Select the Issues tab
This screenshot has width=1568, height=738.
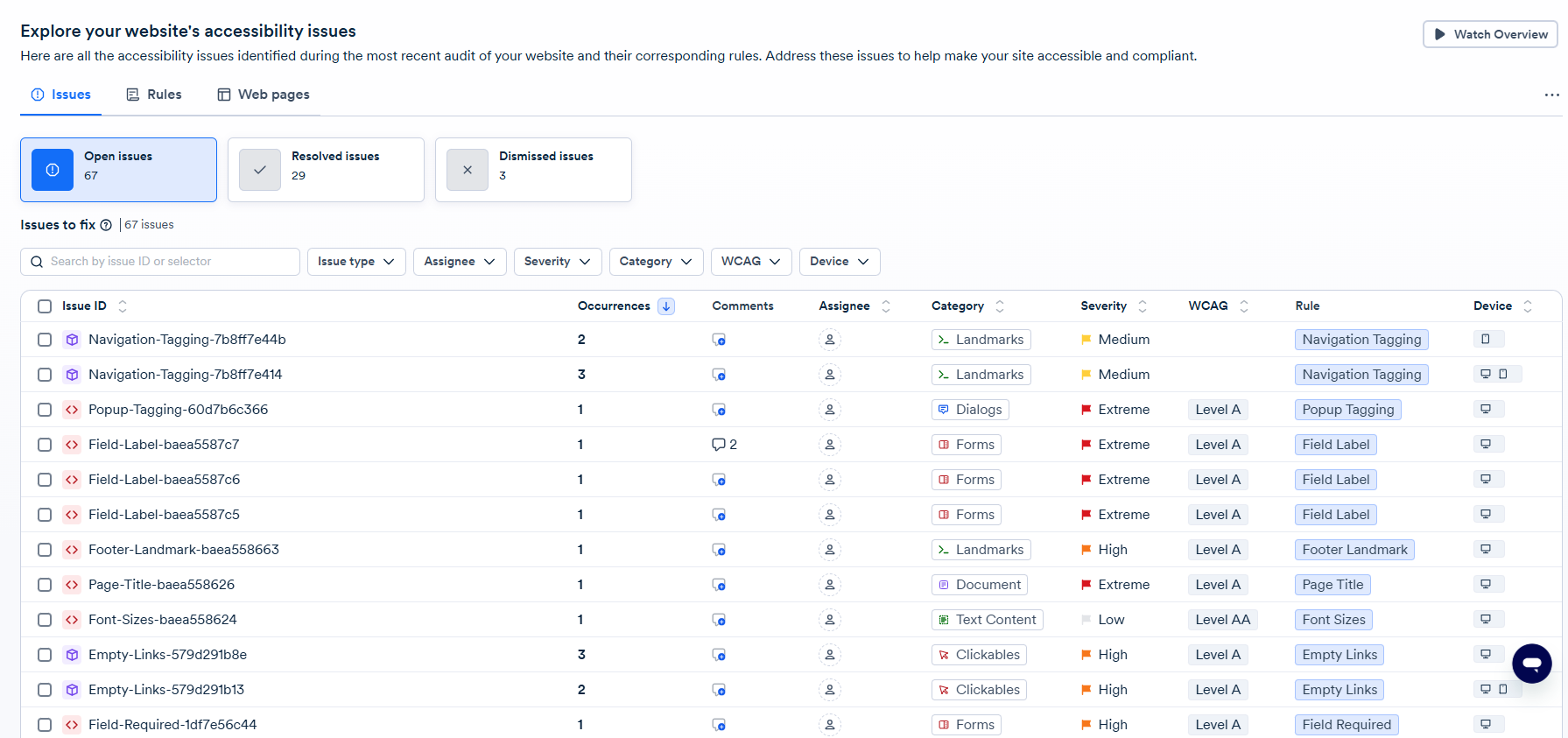(61, 95)
